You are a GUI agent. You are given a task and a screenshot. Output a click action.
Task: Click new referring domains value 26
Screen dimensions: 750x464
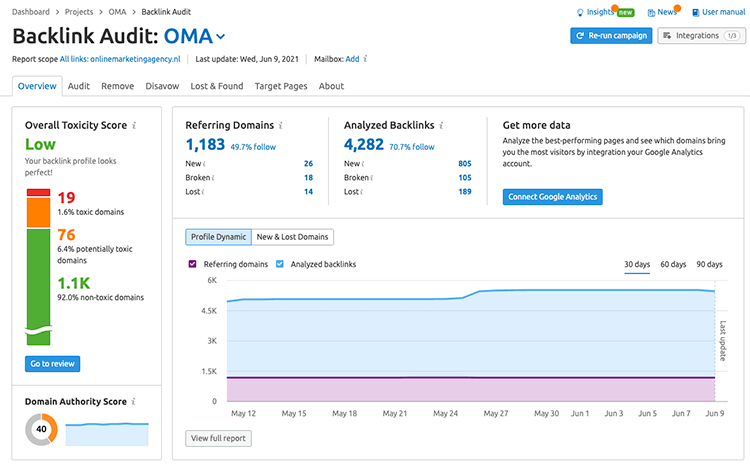click(309, 164)
